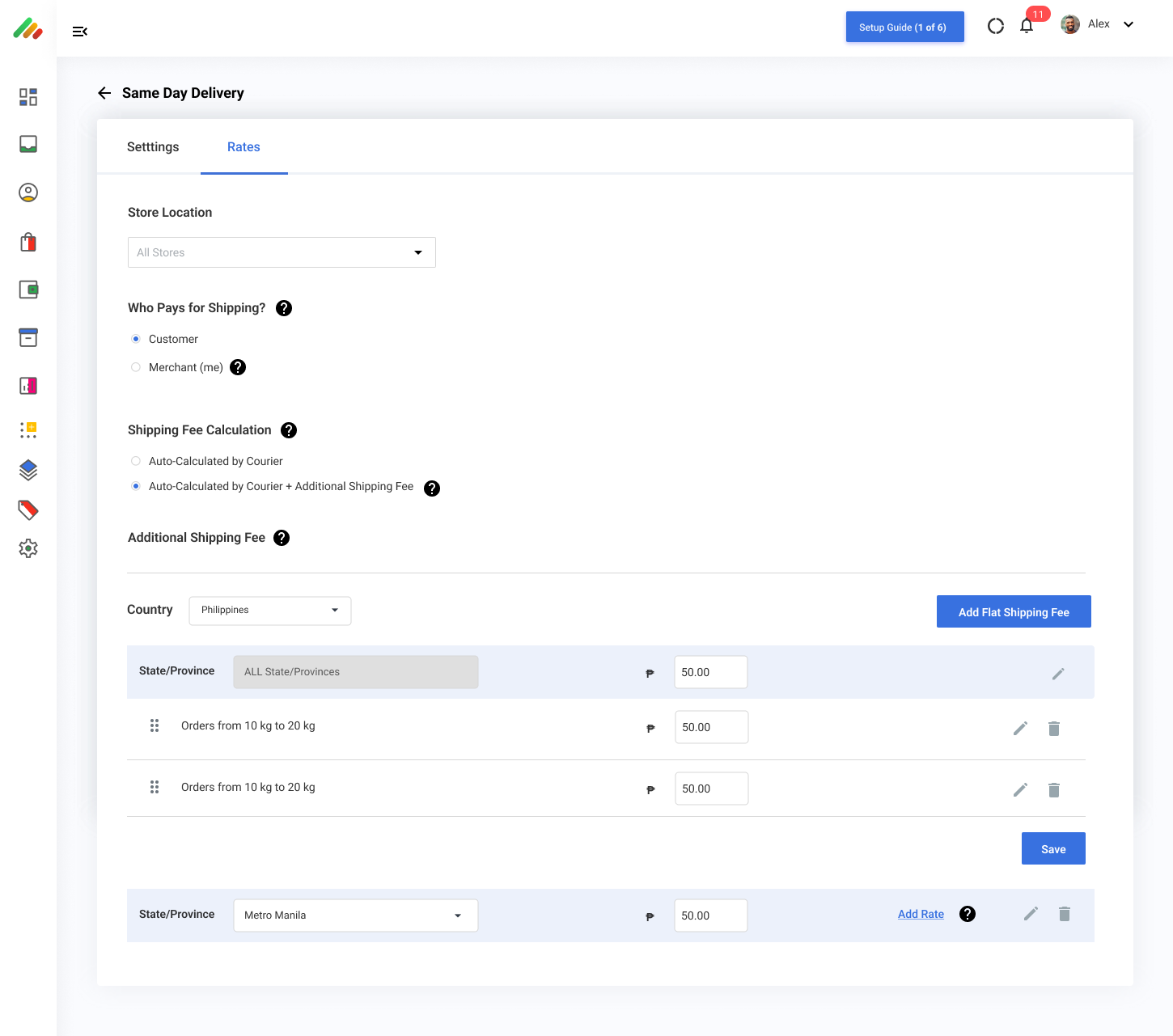Open the Metro Manila province dropdown

pos(355,915)
